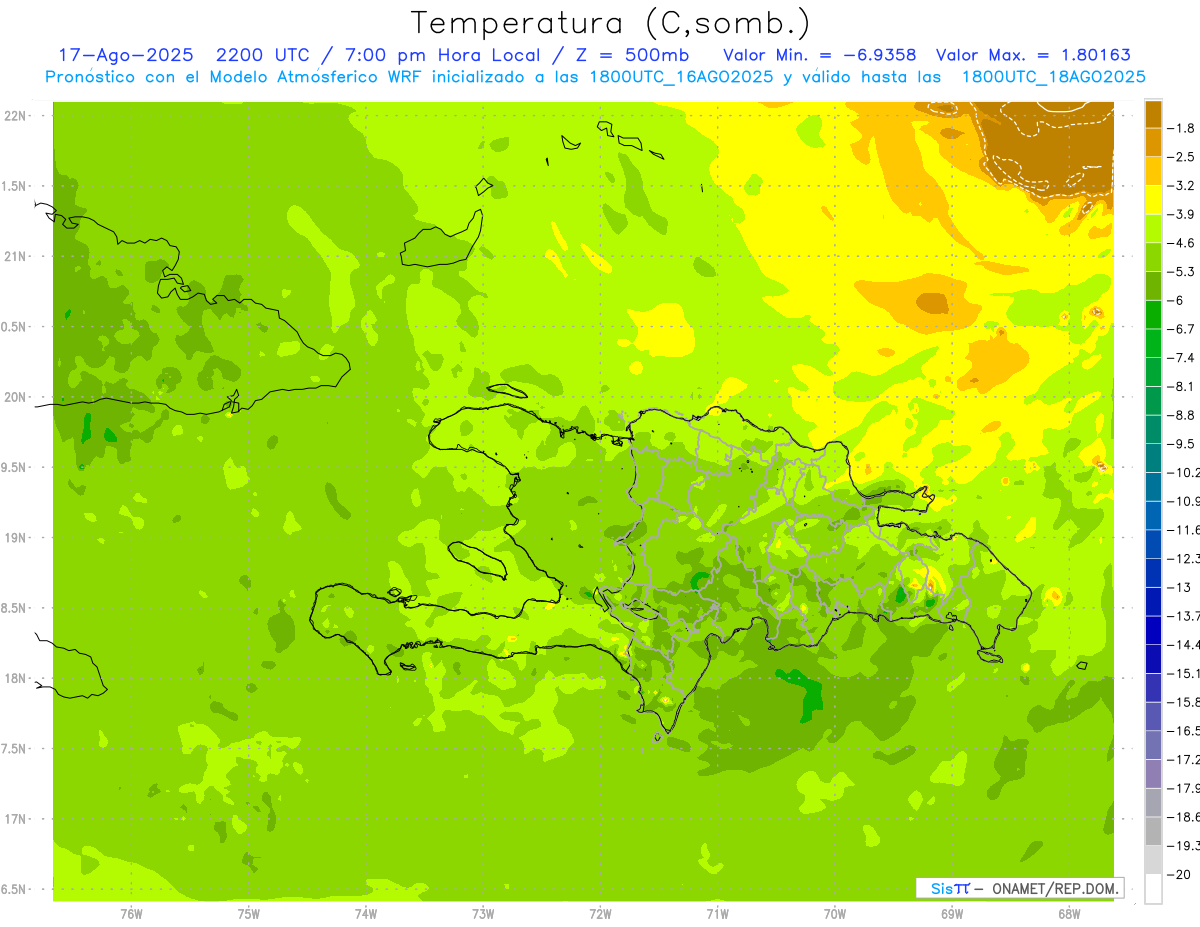Click the 74W longitude axis label
Screen dimensions: 1200x927
[366, 913]
